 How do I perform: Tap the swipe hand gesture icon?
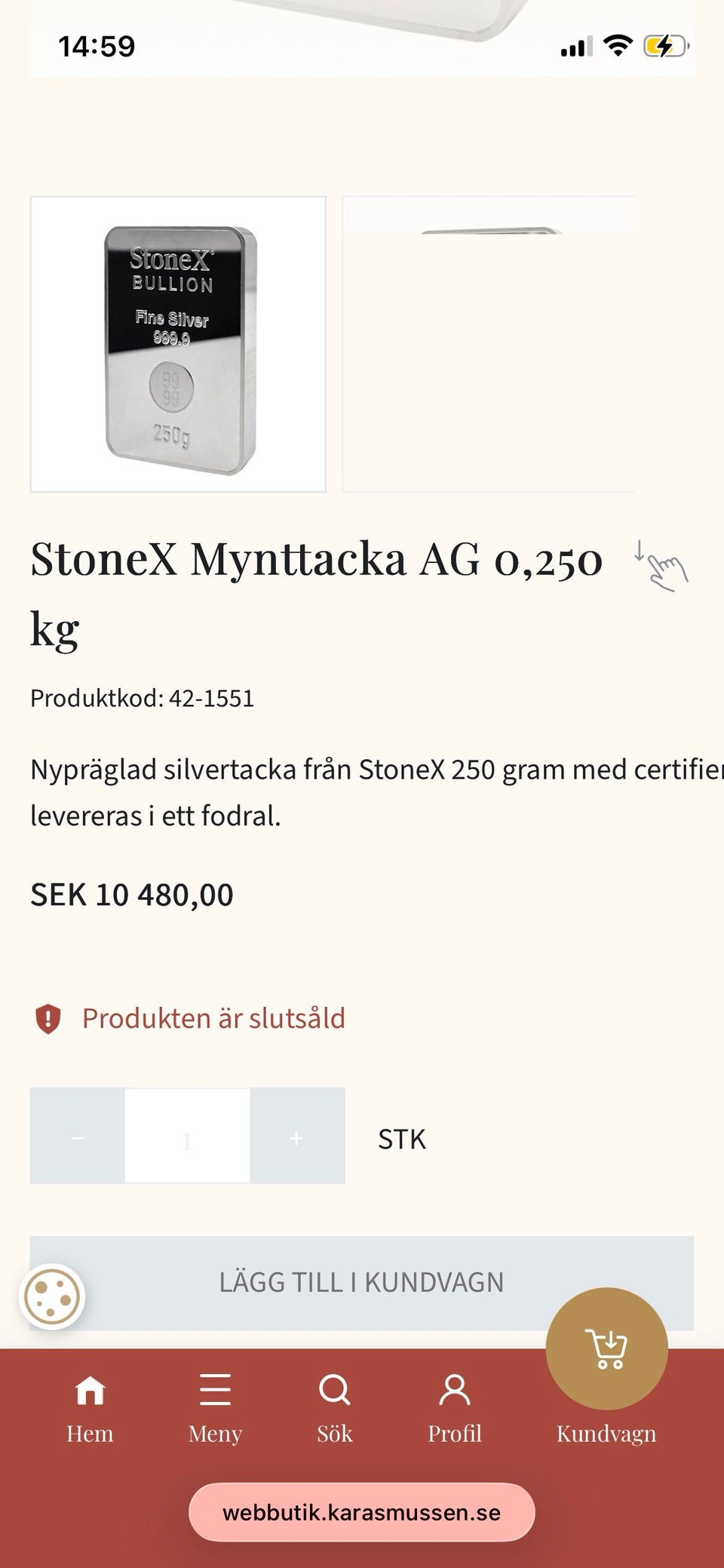pos(662,566)
